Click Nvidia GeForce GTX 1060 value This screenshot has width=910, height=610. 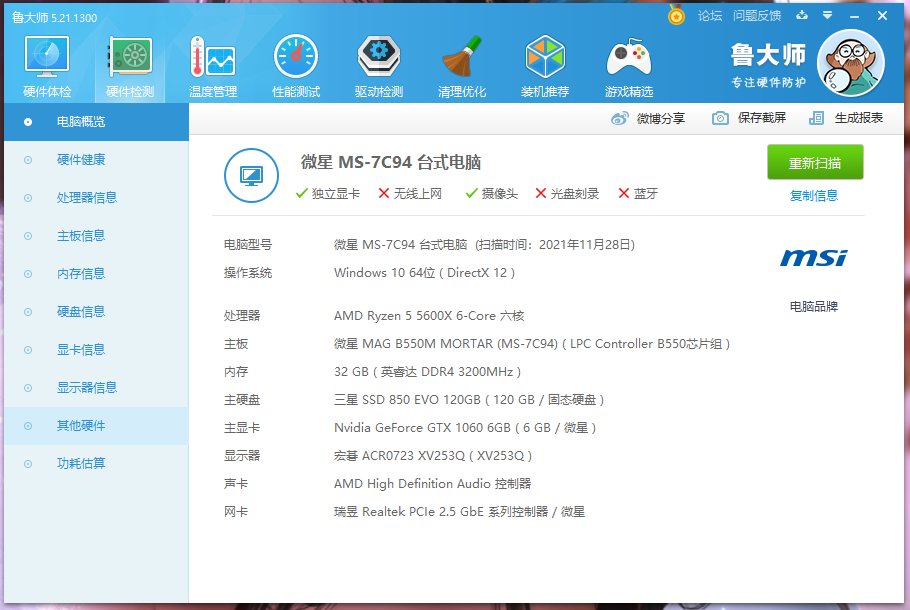pyautogui.click(x=465, y=428)
